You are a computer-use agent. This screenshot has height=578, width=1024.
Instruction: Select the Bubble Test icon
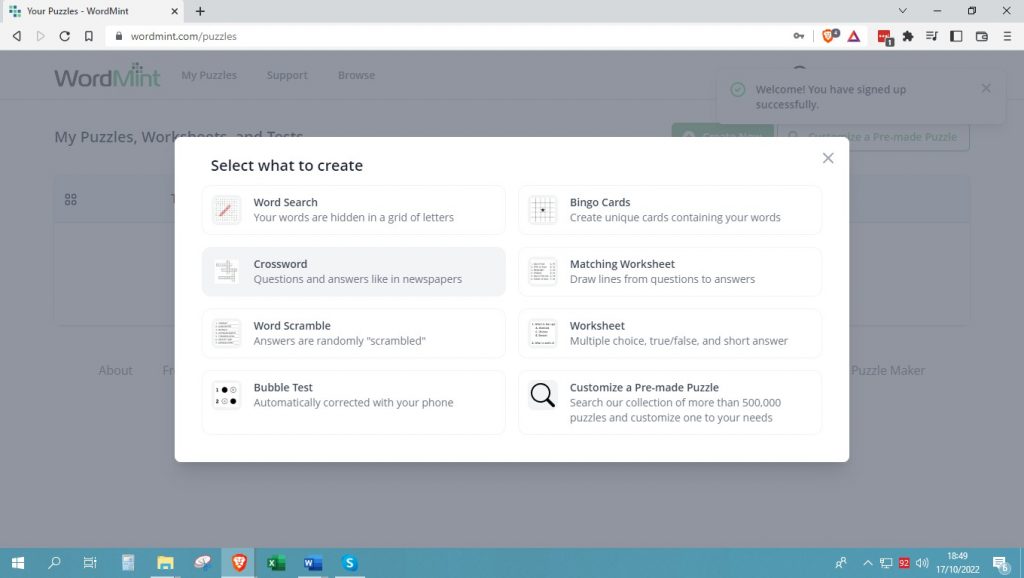(227, 395)
